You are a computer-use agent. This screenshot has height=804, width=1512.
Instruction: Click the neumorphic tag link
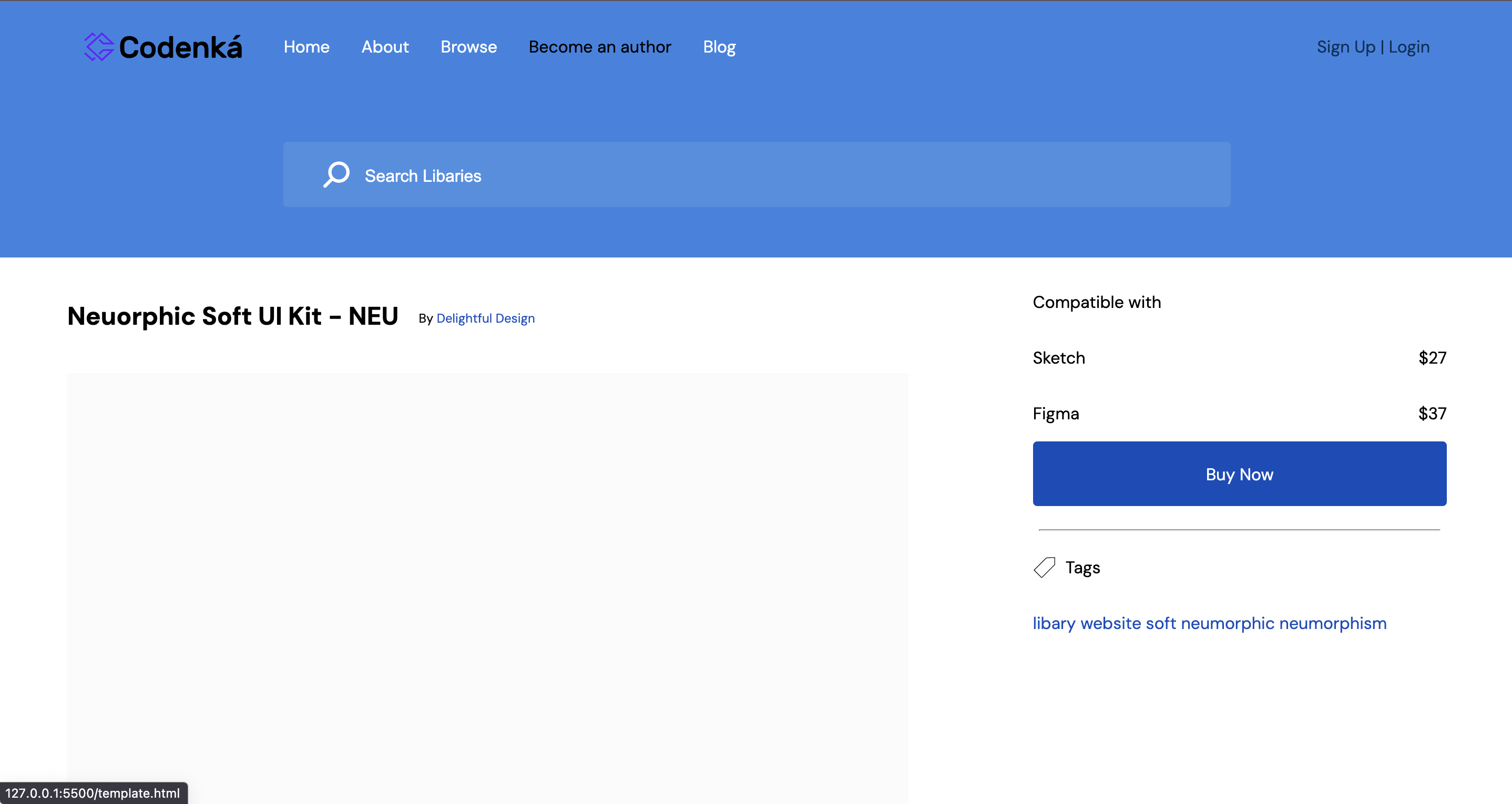click(x=1228, y=623)
